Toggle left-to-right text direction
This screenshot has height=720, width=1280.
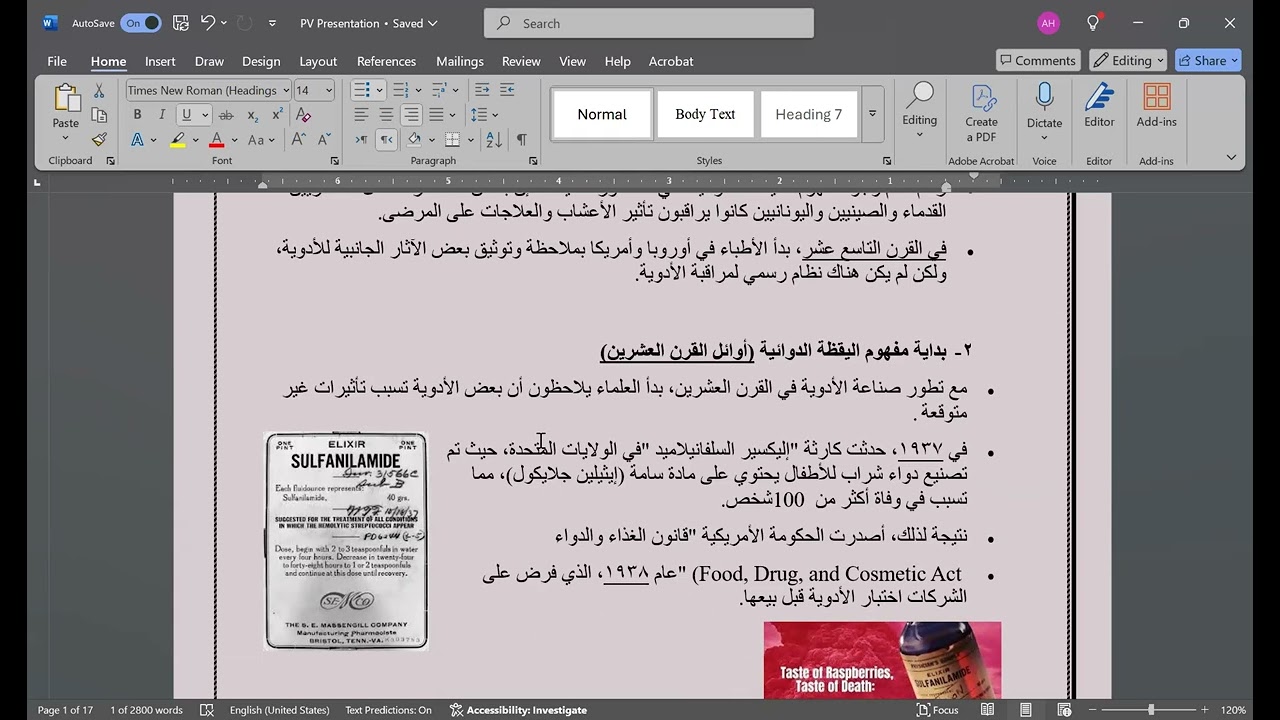(x=361, y=140)
